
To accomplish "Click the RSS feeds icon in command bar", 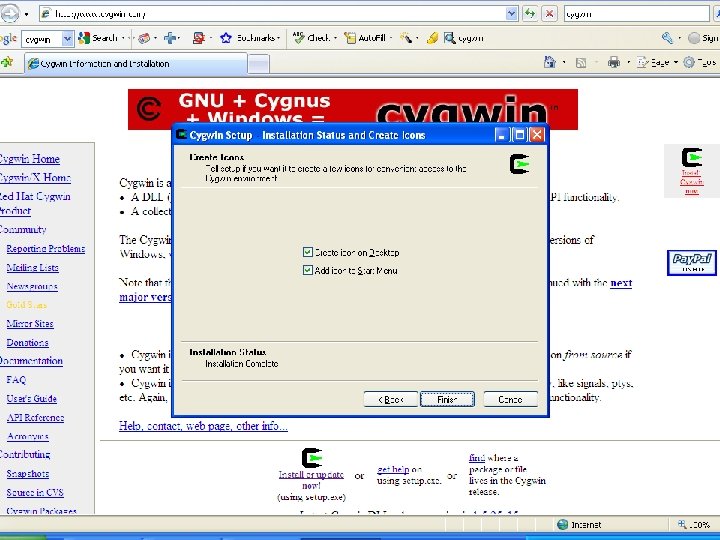I will click(581, 62).
